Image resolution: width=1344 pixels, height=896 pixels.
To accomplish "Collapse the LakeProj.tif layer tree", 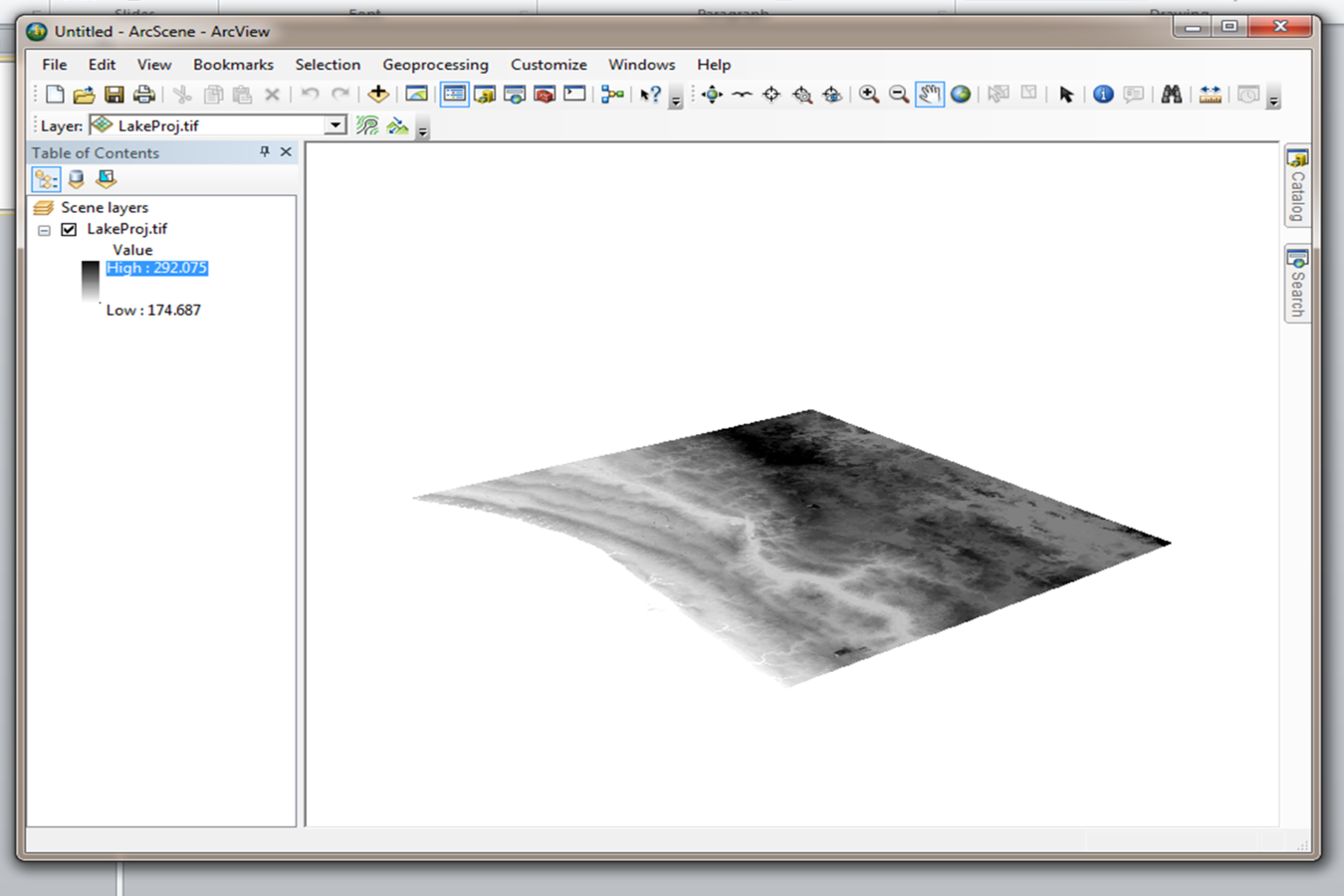I will (44, 230).
